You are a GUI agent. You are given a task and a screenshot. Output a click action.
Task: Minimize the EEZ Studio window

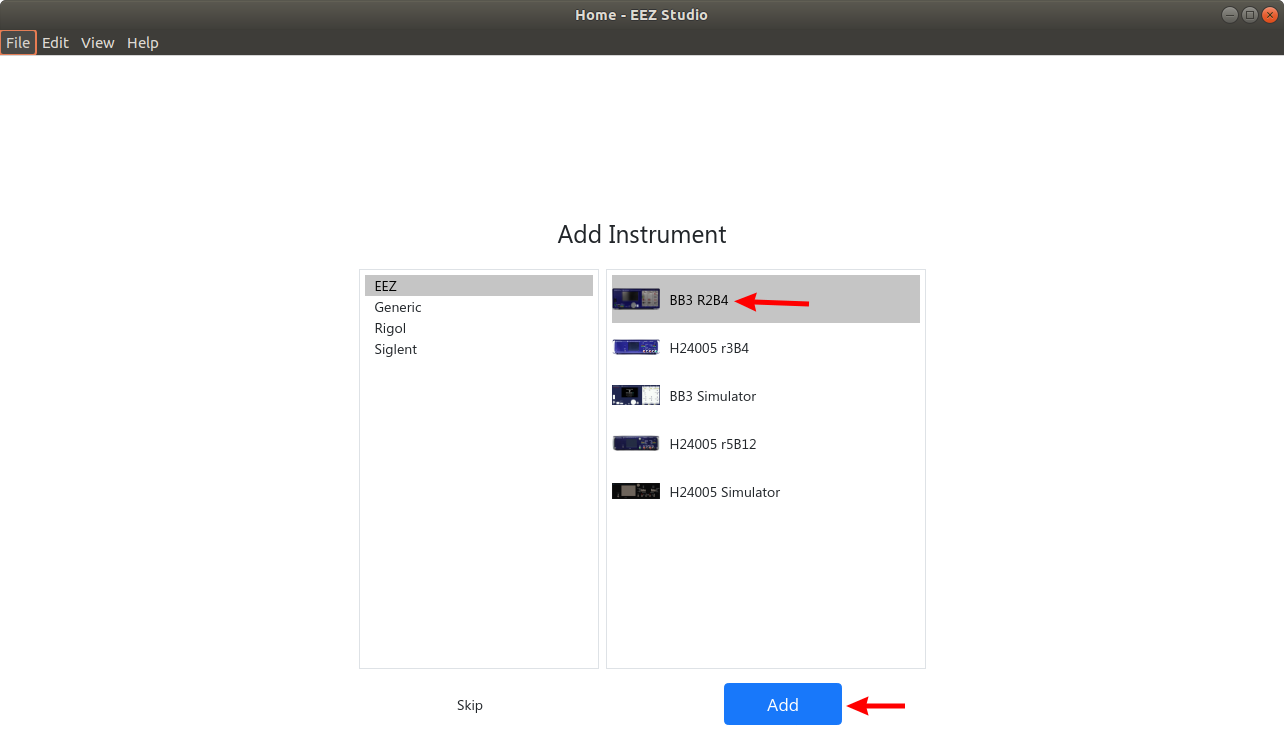1229,14
